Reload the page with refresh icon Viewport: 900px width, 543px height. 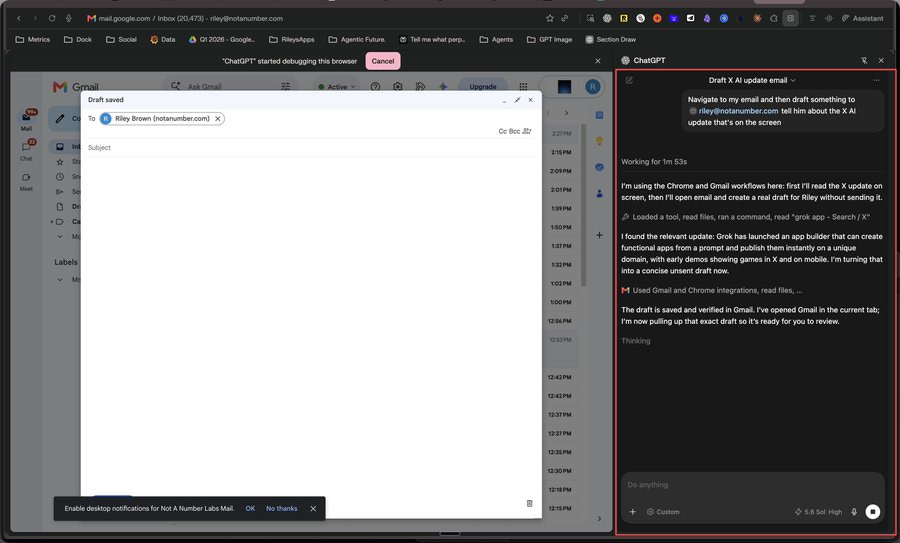point(52,18)
